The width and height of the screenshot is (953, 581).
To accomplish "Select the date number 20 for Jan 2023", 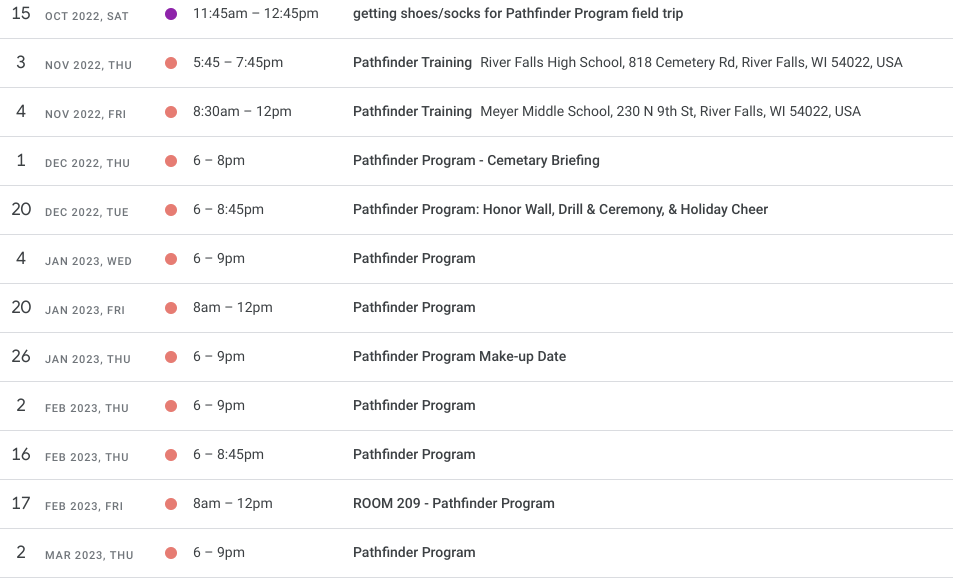I will click(x=21, y=307).
